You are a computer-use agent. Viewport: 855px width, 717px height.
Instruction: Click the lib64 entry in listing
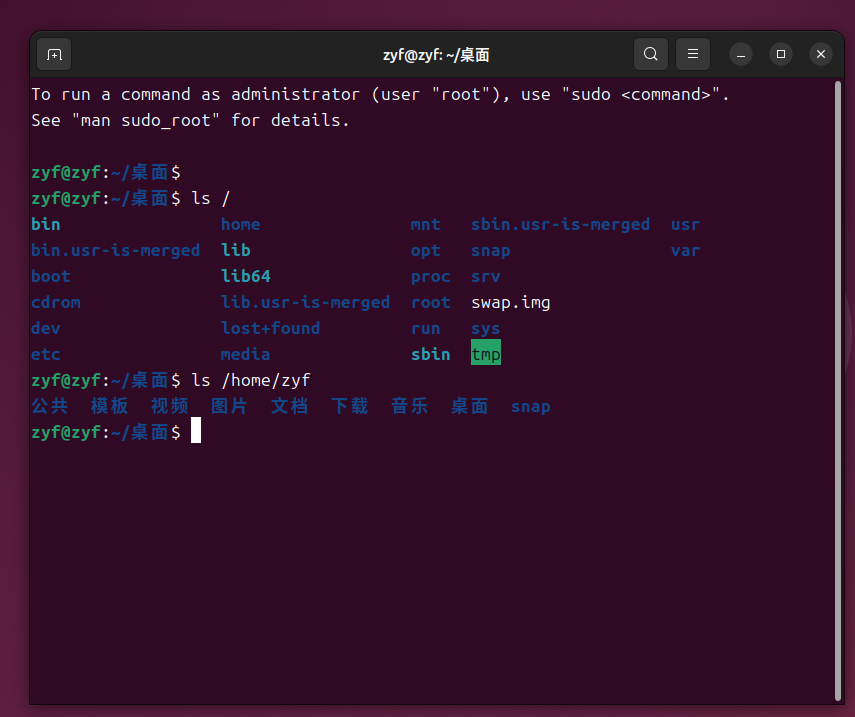tap(245, 276)
